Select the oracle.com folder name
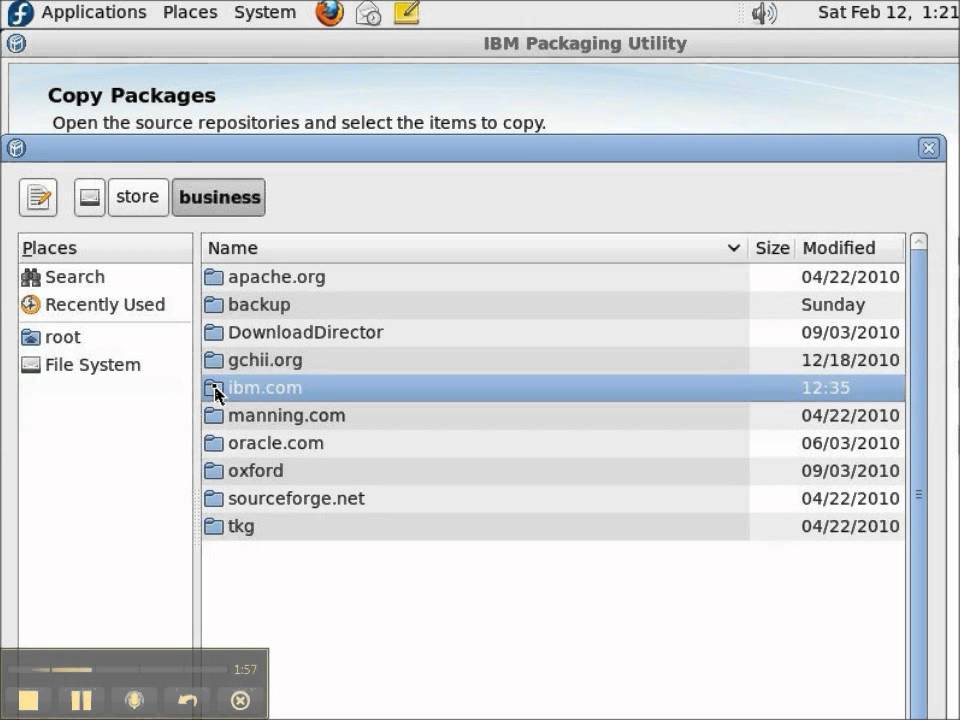This screenshot has height=720, width=960. click(276, 443)
